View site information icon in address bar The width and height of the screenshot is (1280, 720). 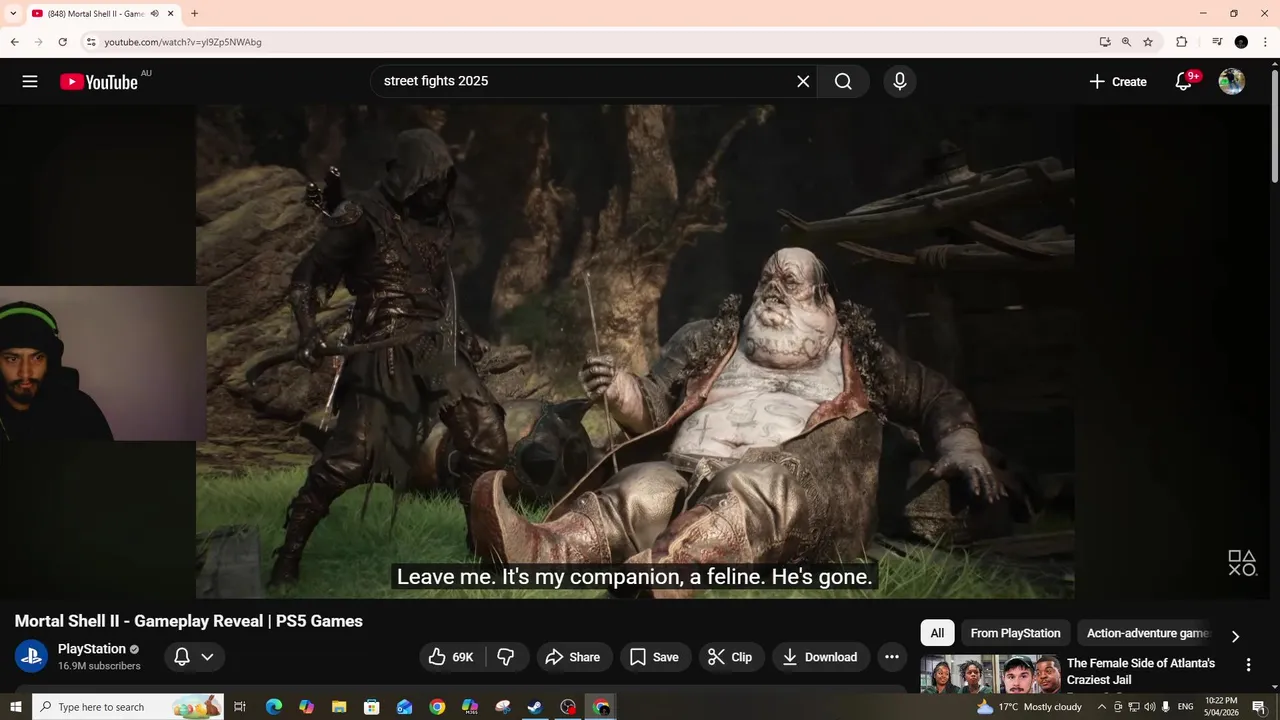[91, 42]
